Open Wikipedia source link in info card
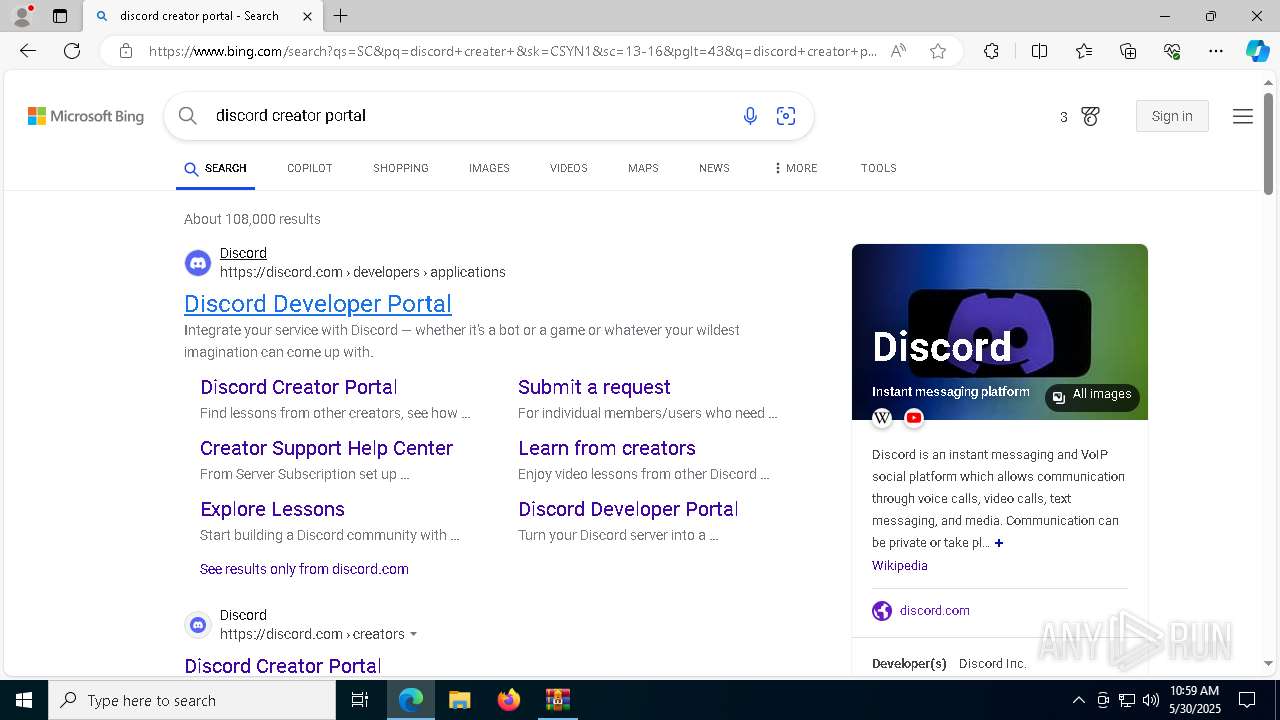The width and height of the screenshot is (1280, 720). (x=900, y=565)
